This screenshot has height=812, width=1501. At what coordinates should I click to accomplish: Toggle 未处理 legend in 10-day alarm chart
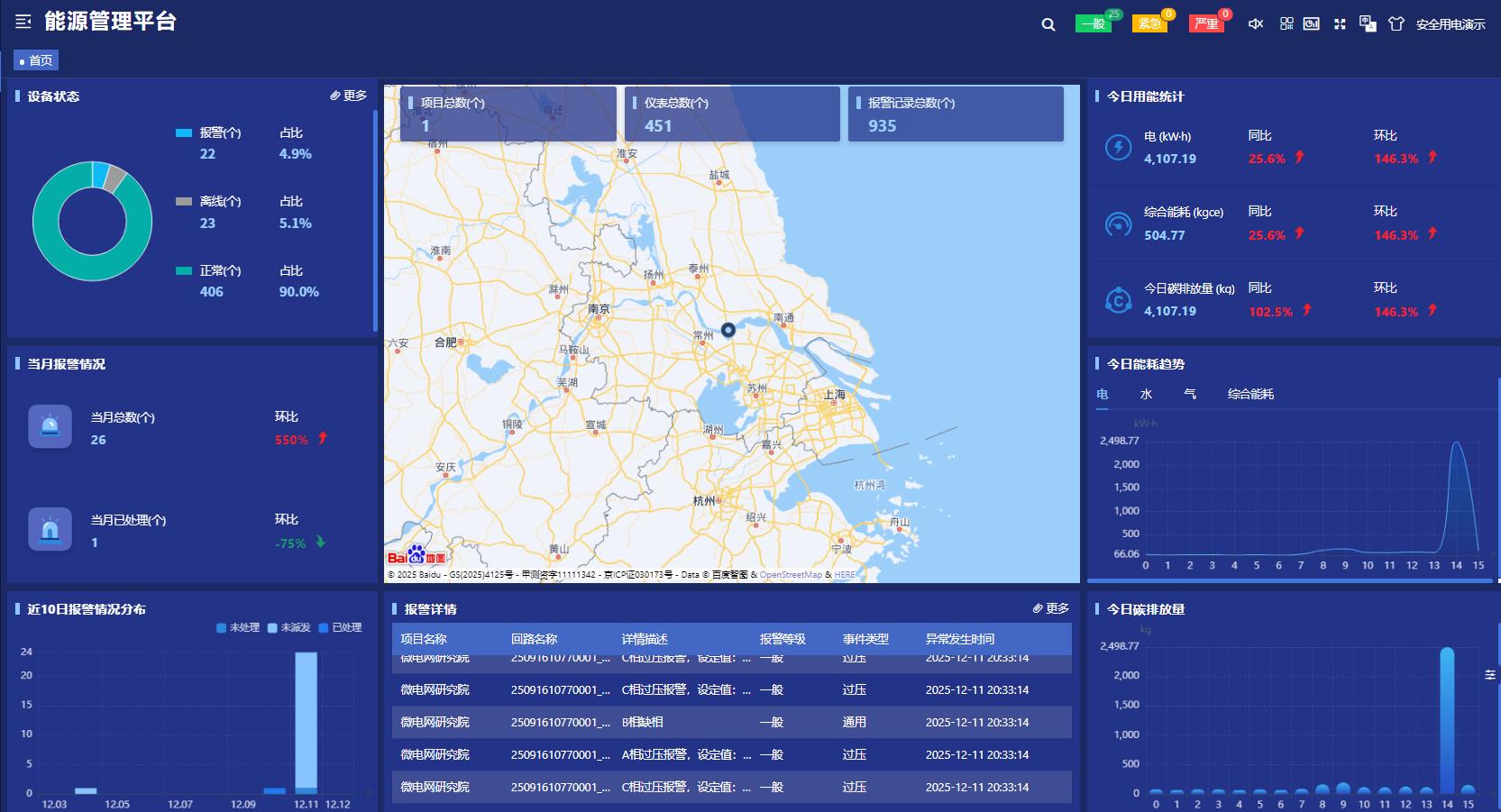238,627
